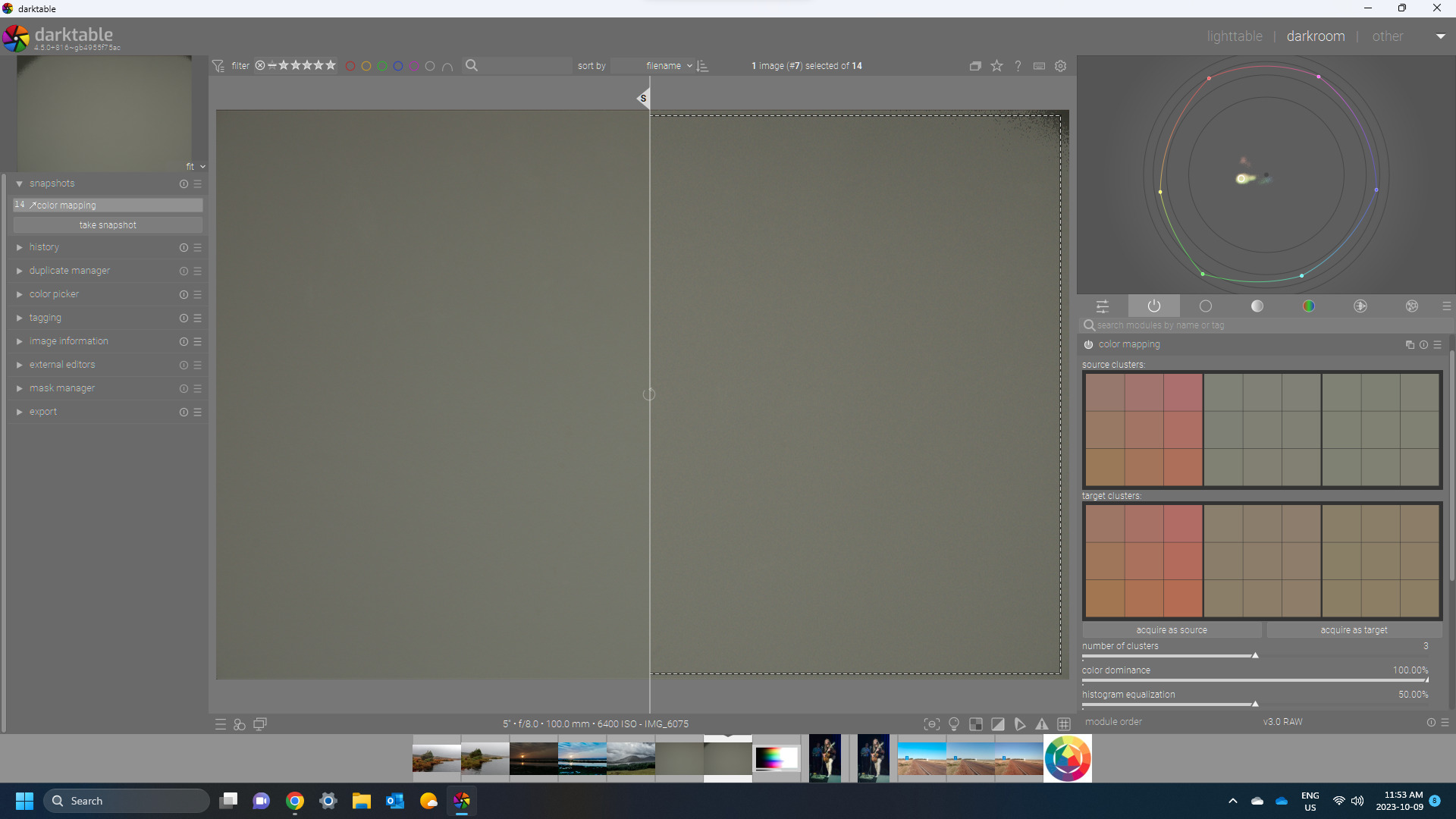Viewport: 1456px width, 819px height.
Task: Show color modules group (RGB circle)
Action: coord(1308,306)
